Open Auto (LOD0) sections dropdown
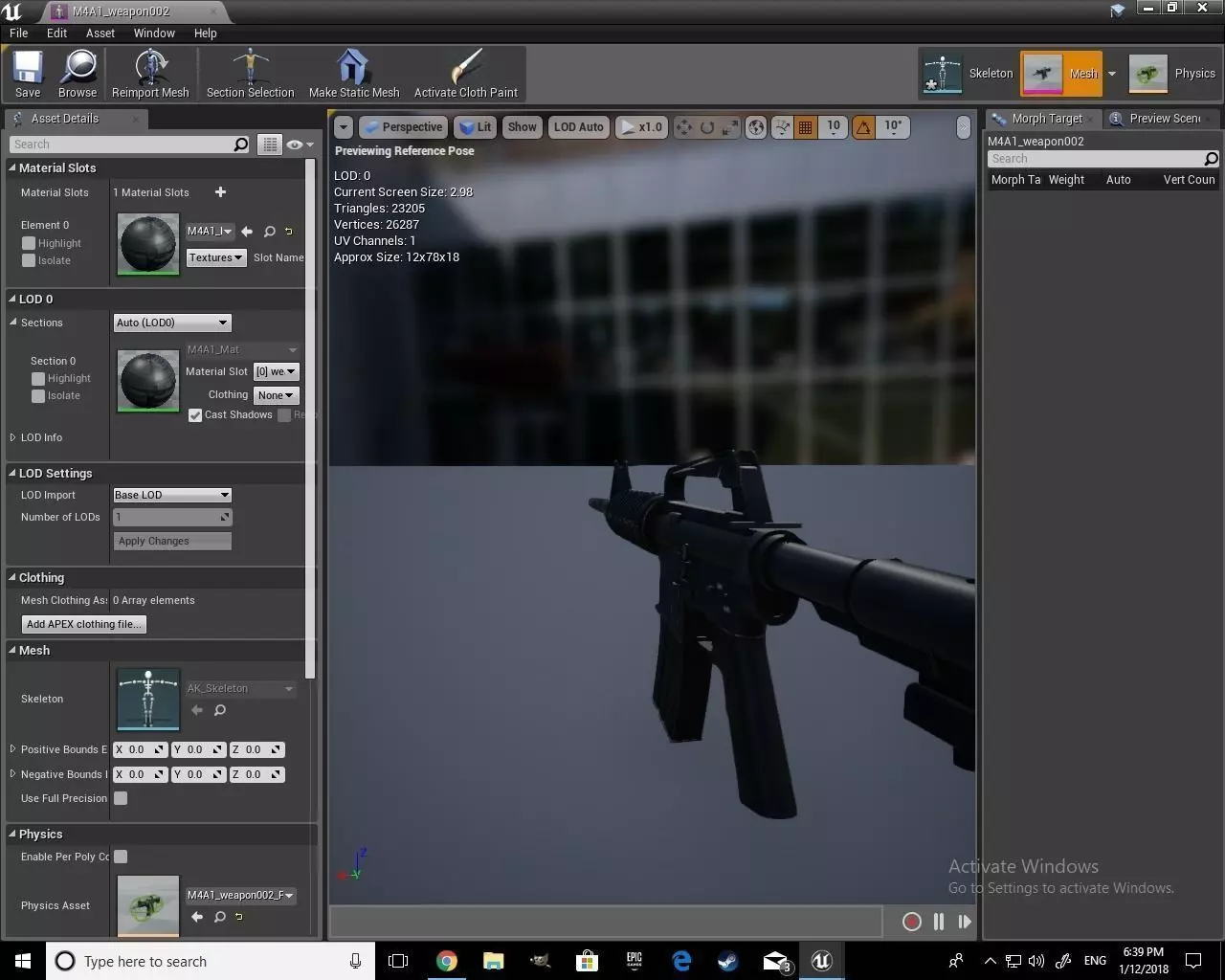1225x980 pixels. [x=172, y=323]
